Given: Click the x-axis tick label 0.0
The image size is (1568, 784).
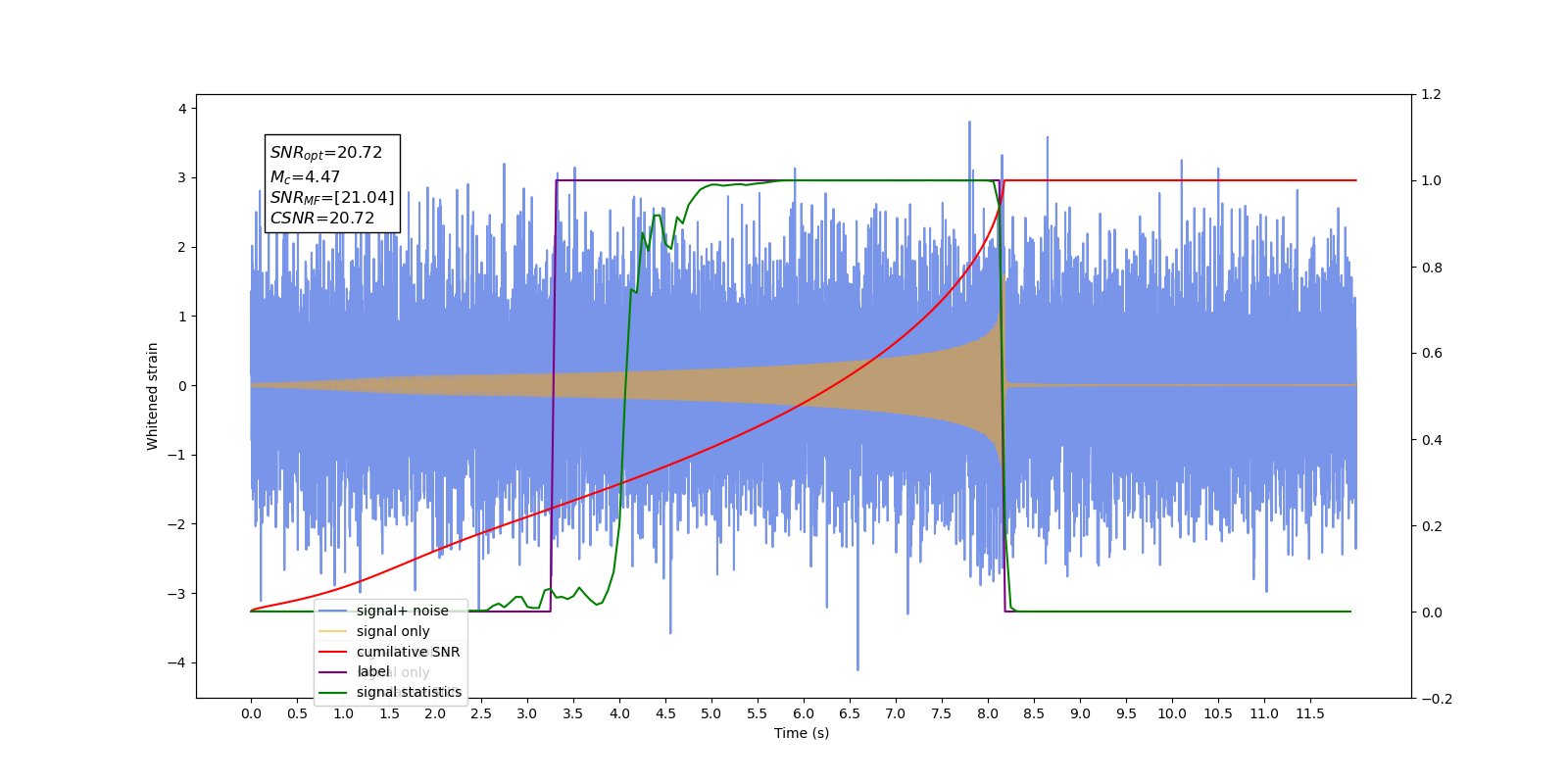Looking at the screenshot, I should (x=251, y=713).
